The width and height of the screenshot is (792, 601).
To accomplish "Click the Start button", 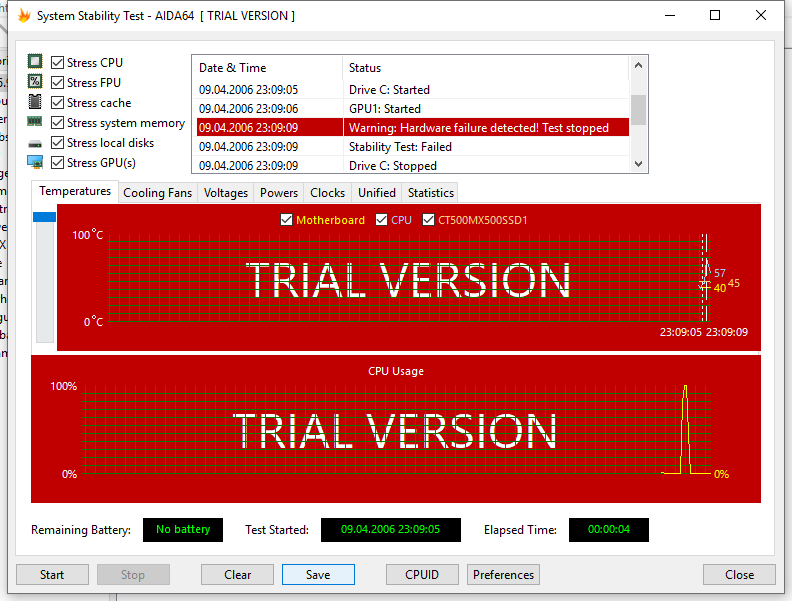I will click(x=53, y=575).
